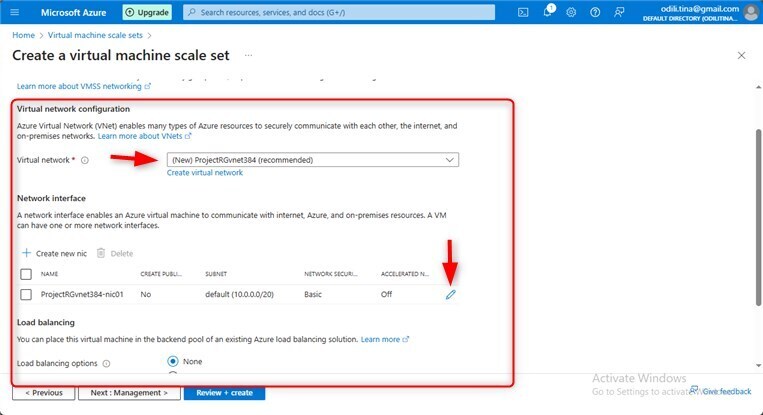The image size is (763, 415).
Task: Open the Azure portal hamburger menu
Action: coord(15,12)
